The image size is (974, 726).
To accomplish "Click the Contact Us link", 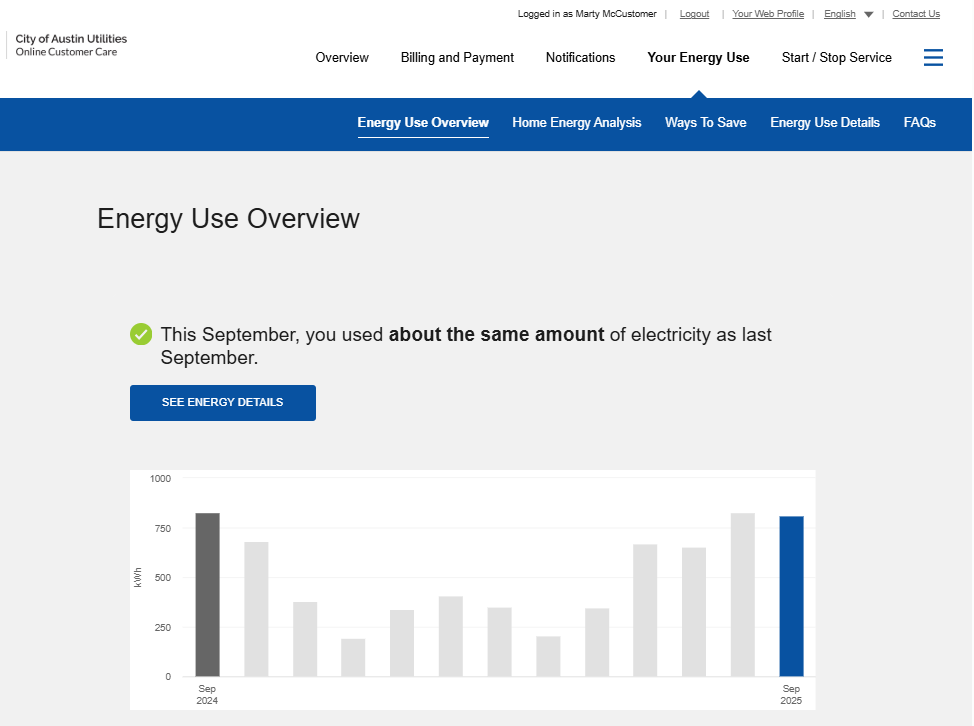I will [x=916, y=13].
